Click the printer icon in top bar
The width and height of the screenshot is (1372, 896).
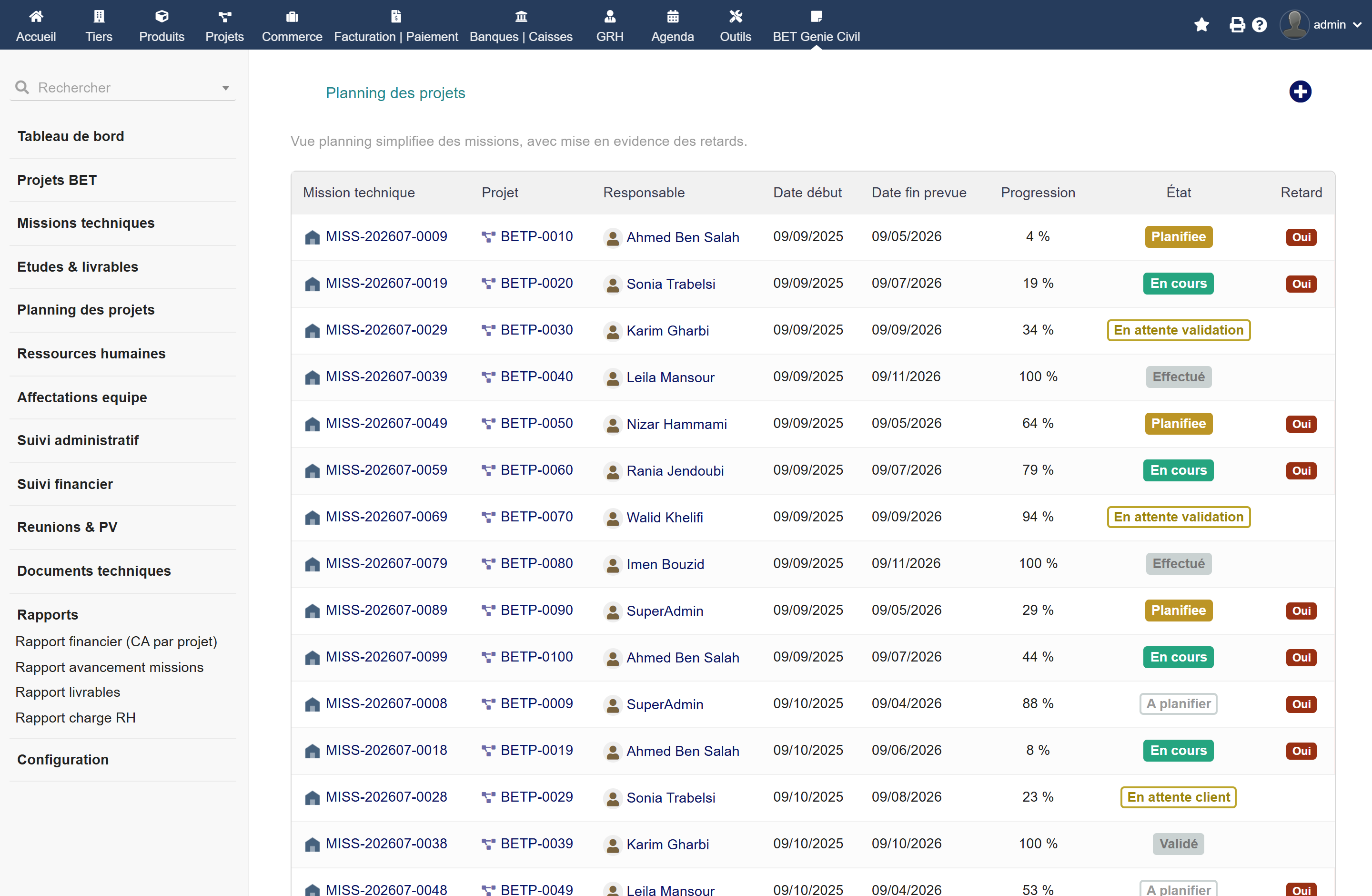1237,25
